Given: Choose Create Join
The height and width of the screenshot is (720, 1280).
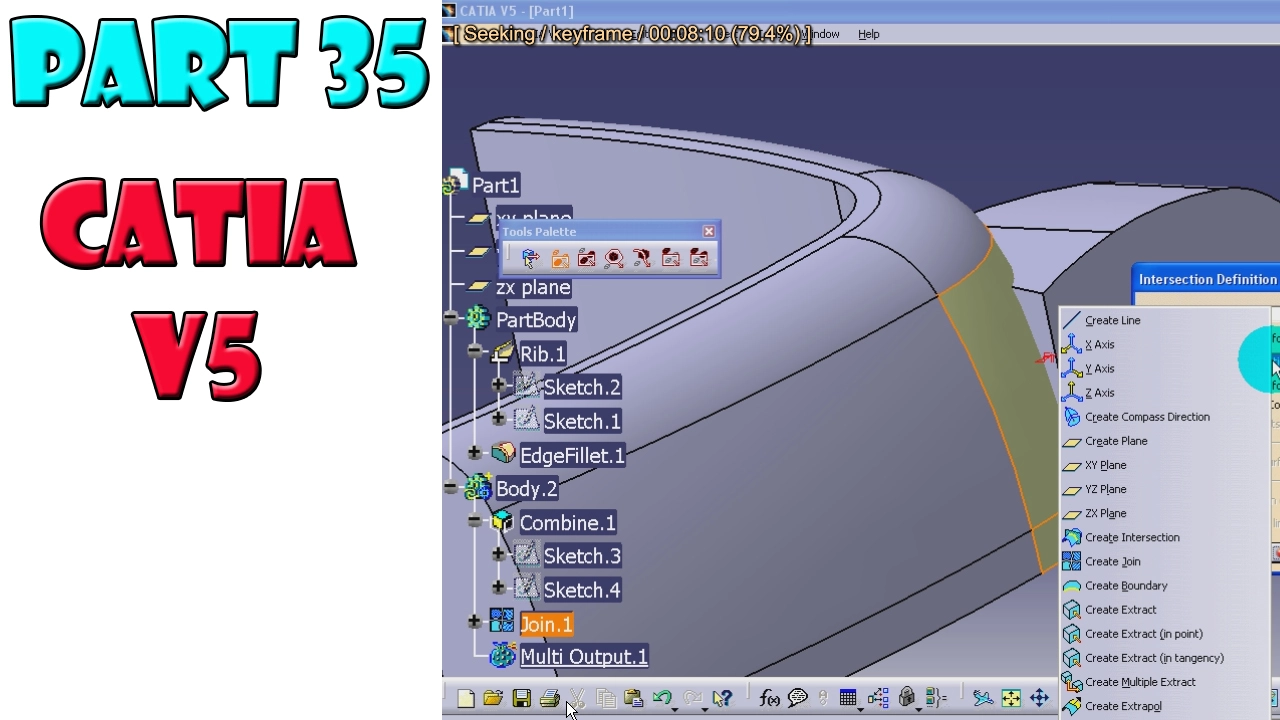Looking at the screenshot, I should click(x=1112, y=561).
